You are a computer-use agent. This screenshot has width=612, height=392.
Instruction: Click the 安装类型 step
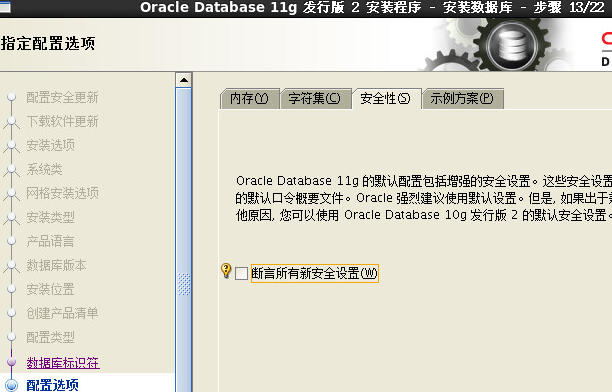pos(50,217)
